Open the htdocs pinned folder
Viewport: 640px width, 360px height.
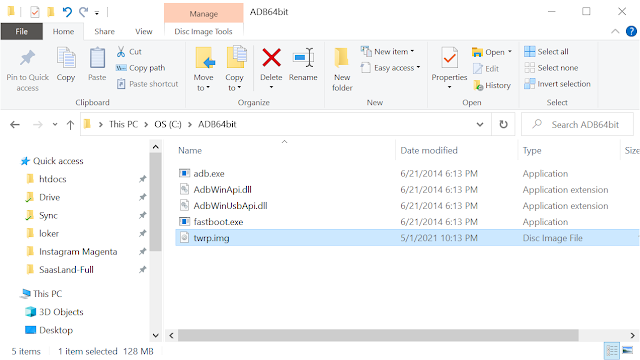(x=52, y=179)
